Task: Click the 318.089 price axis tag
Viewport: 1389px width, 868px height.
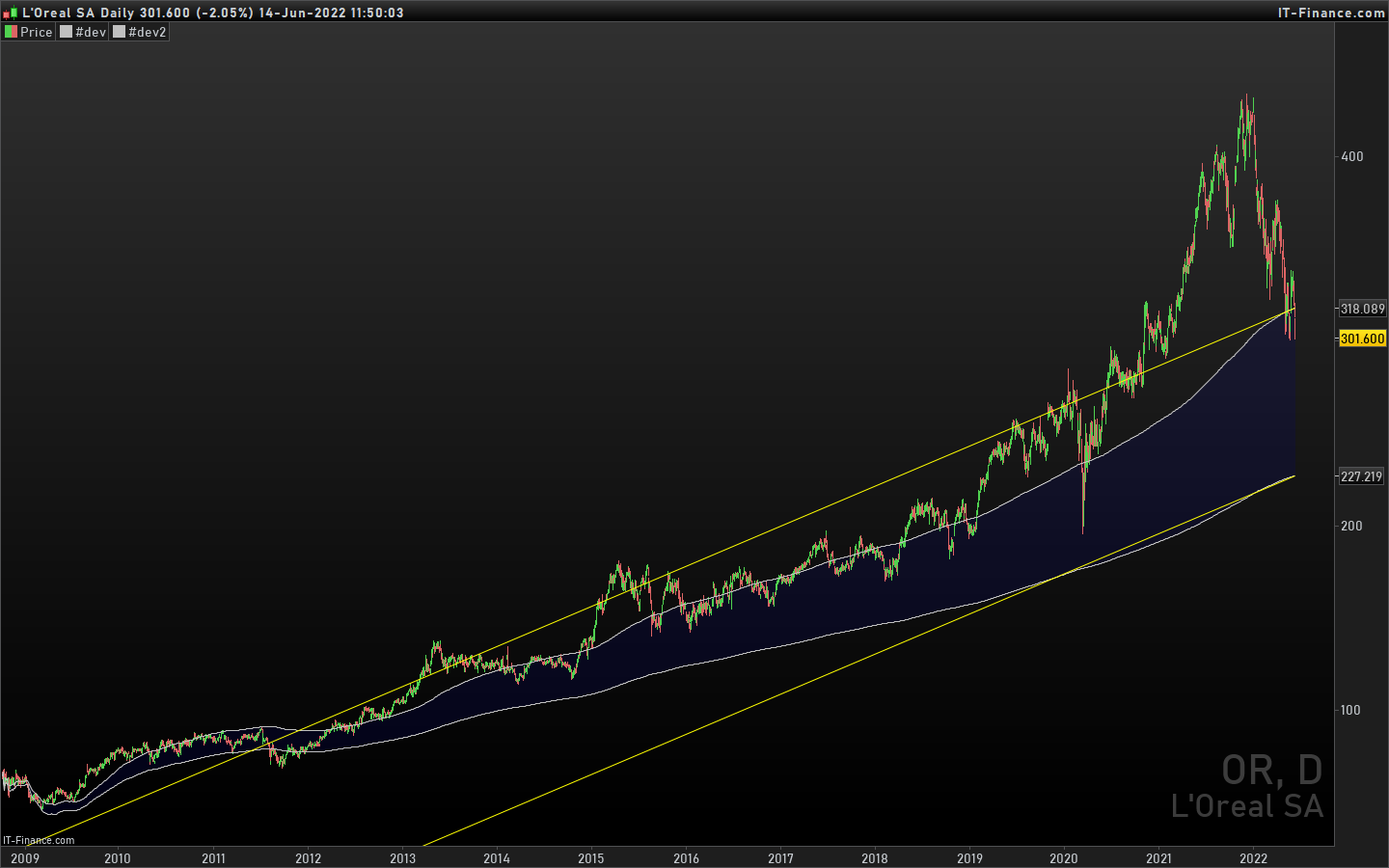Action: click(x=1362, y=309)
